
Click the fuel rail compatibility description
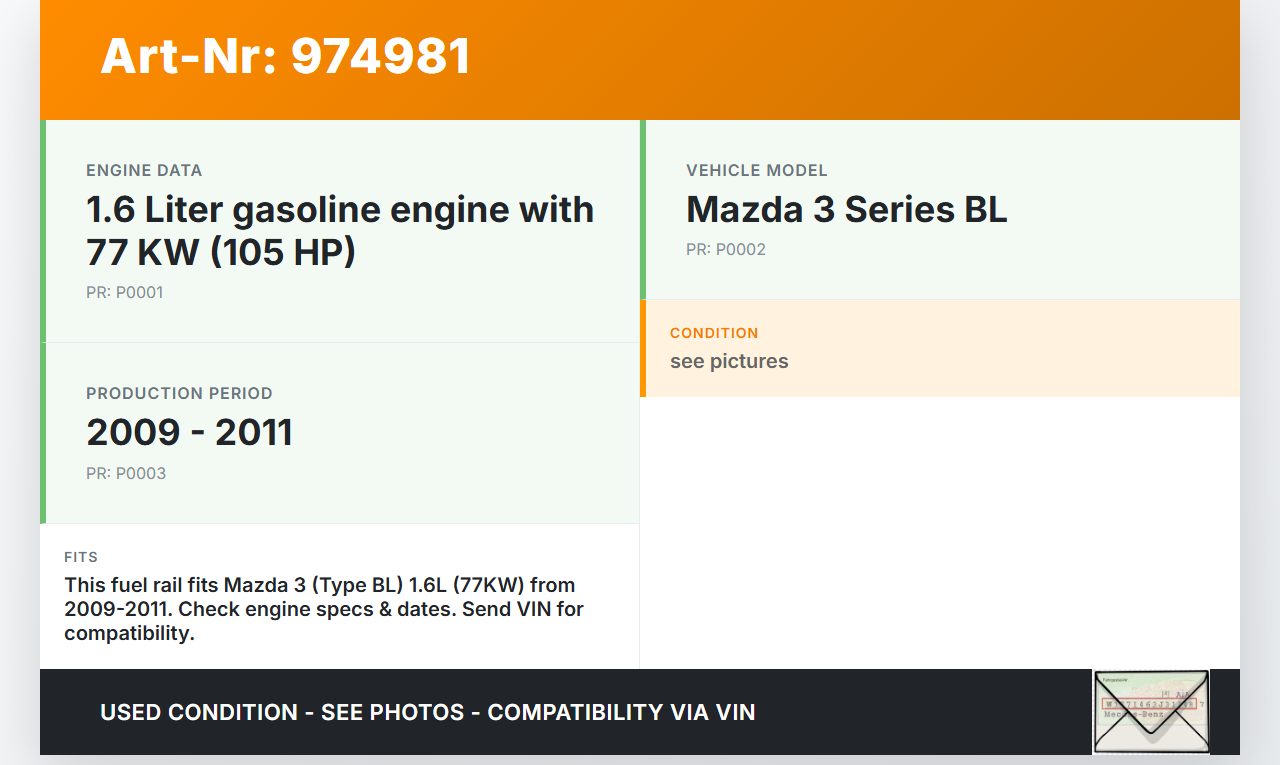click(x=324, y=609)
